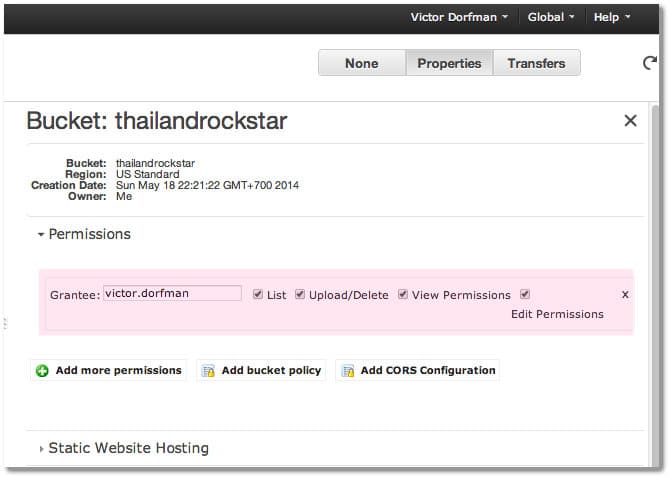Click the Add bucket policy button
Viewport: 669px width, 477px height.
point(261,370)
